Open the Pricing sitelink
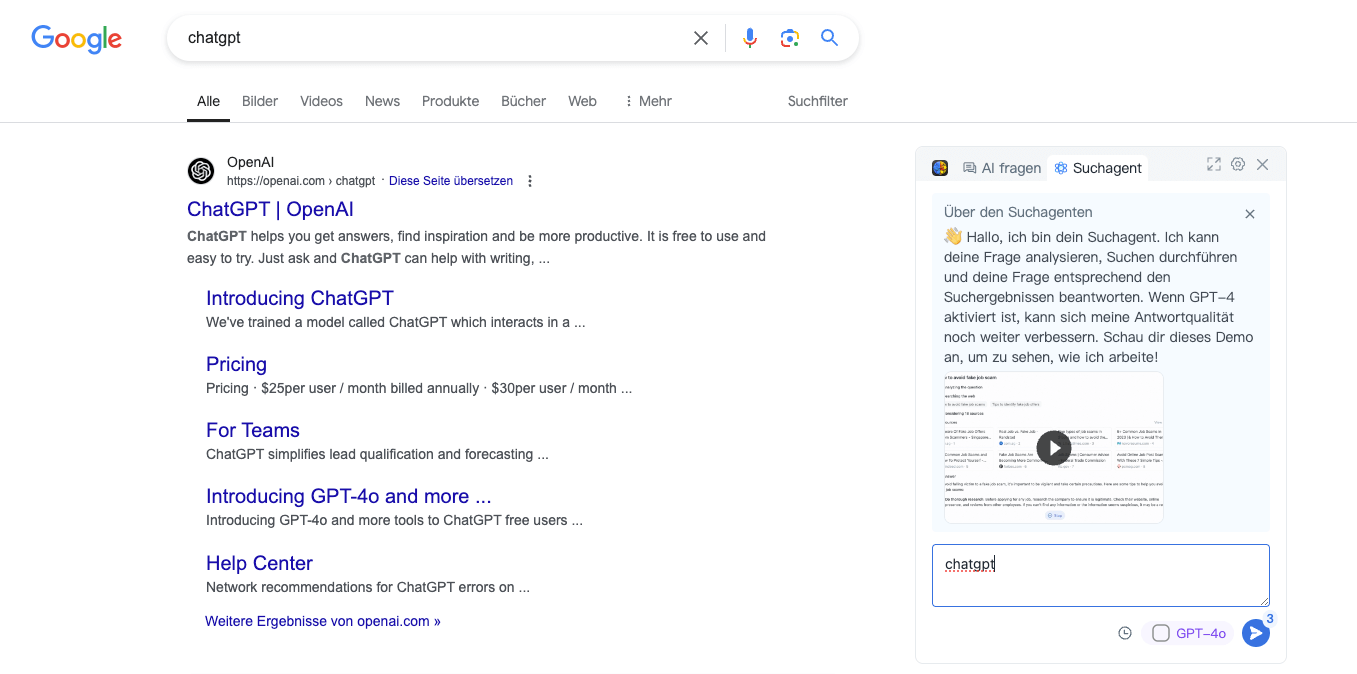This screenshot has width=1357, height=674. (236, 364)
